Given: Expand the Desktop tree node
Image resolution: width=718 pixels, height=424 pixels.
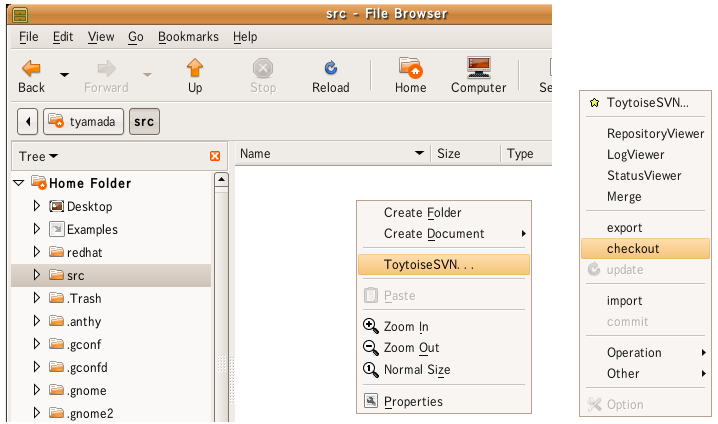Looking at the screenshot, I should click(x=37, y=206).
